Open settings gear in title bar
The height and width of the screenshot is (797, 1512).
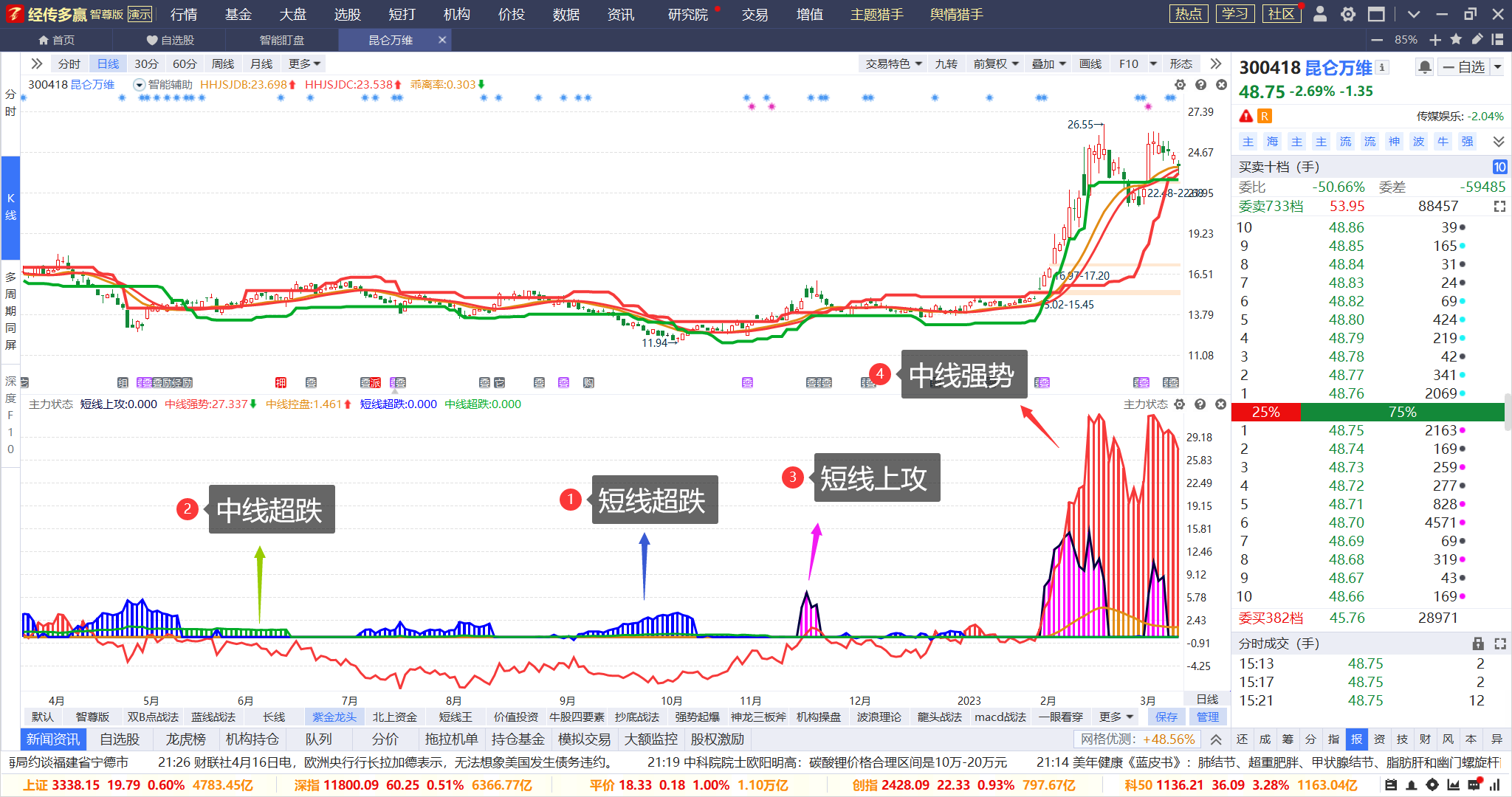1348,14
